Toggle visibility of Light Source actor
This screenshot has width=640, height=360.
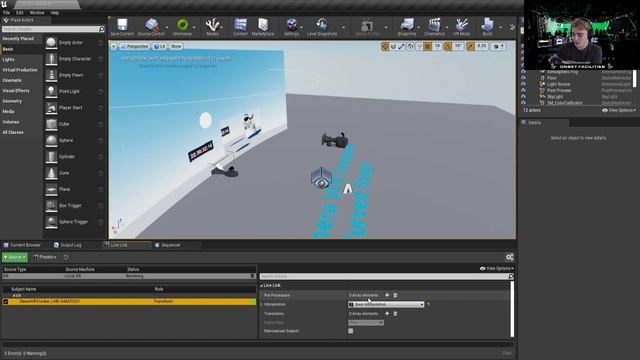[x=523, y=84]
